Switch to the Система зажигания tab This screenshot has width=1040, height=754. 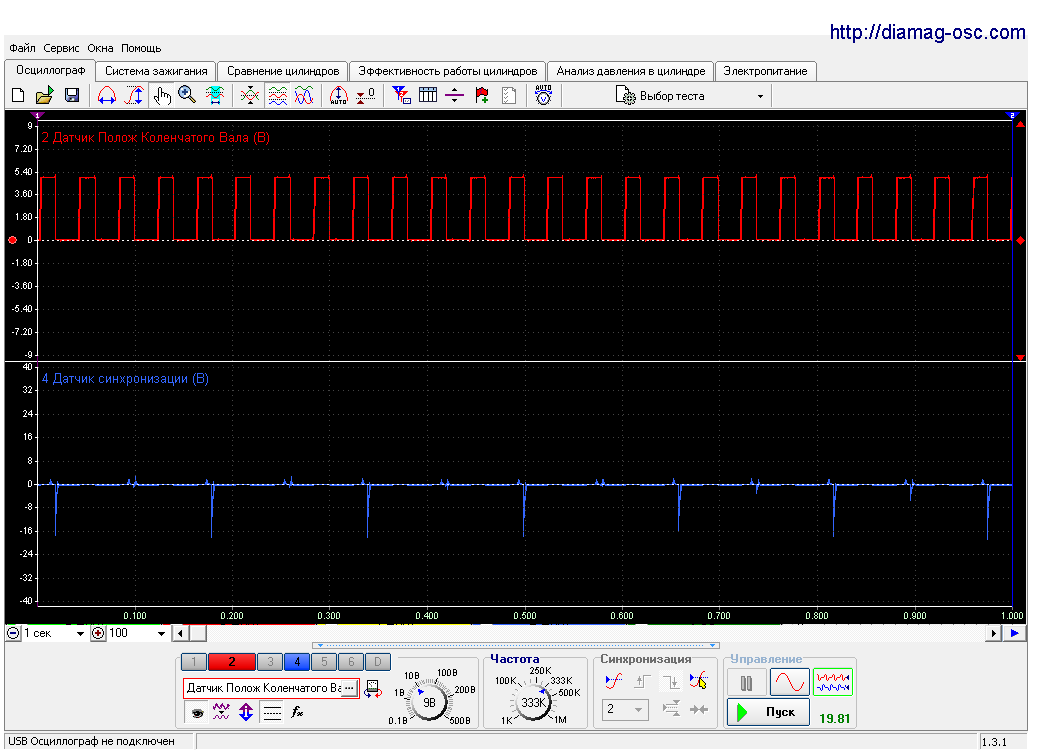[156, 71]
